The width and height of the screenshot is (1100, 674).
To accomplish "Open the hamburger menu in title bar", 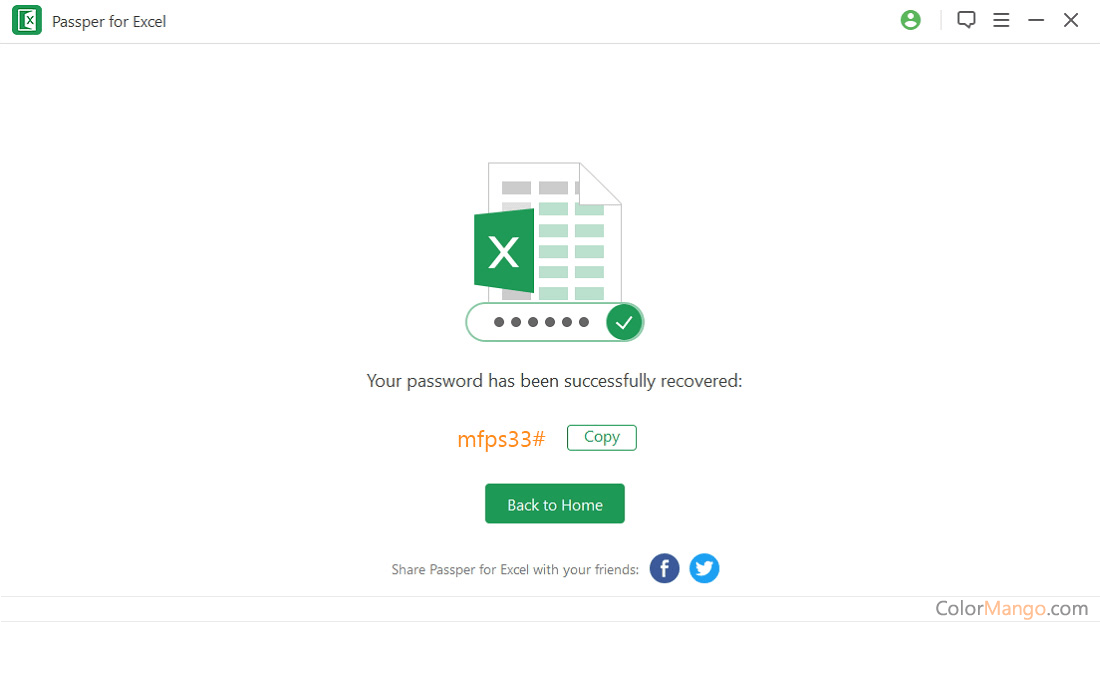I will tap(1001, 20).
